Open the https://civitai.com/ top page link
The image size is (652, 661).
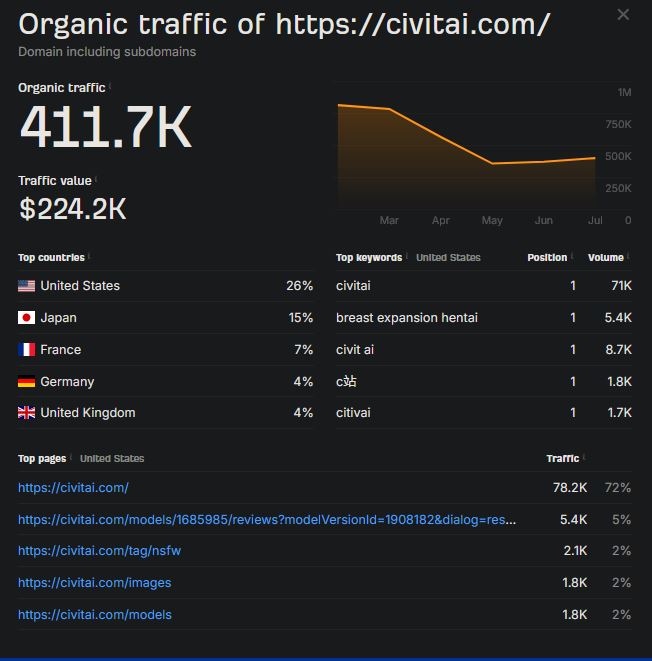[x=73, y=488]
